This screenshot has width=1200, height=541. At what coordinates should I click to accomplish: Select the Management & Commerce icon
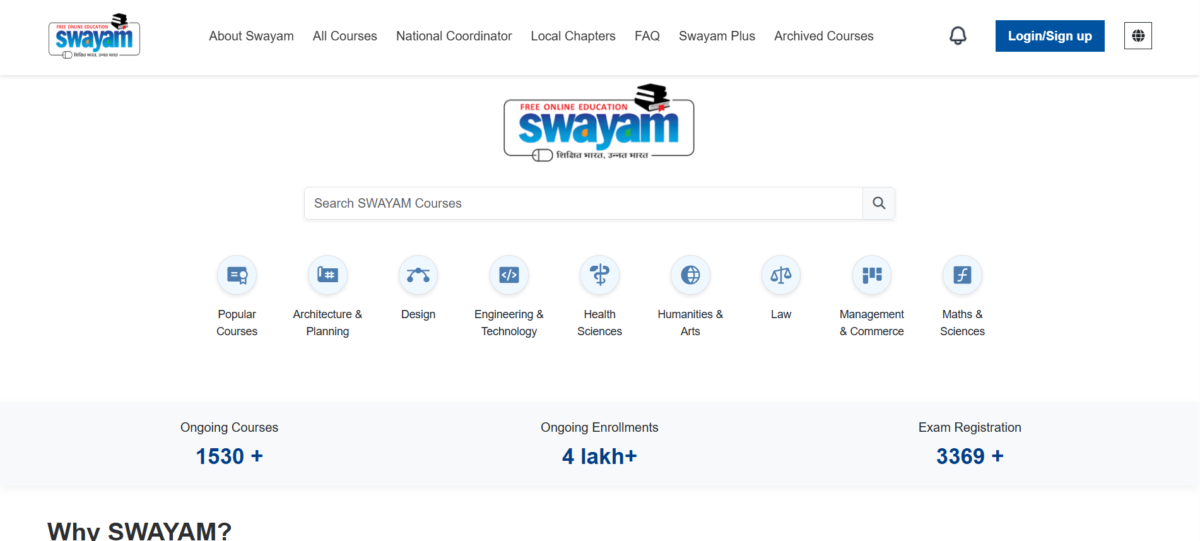[x=872, y=275]
